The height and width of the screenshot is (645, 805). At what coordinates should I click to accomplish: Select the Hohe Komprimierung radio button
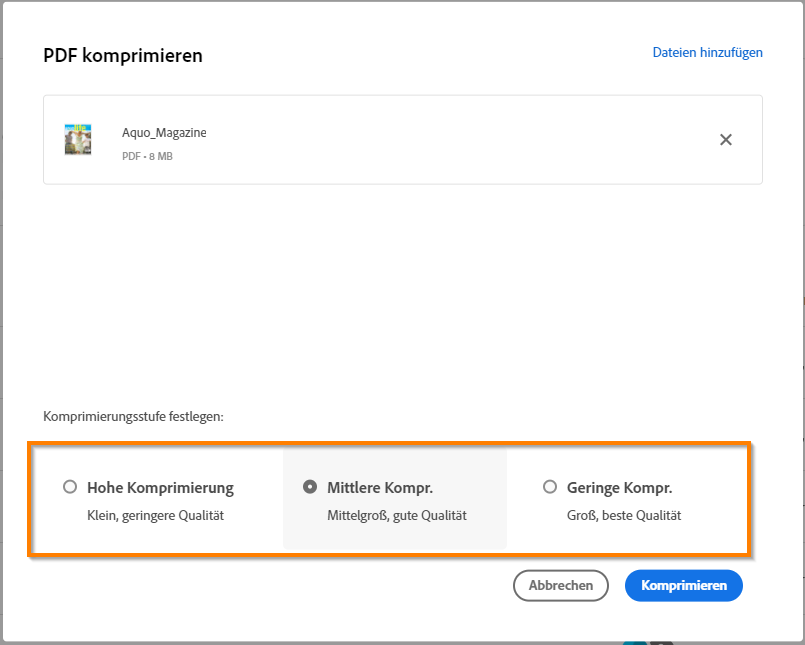click(70, 487)
